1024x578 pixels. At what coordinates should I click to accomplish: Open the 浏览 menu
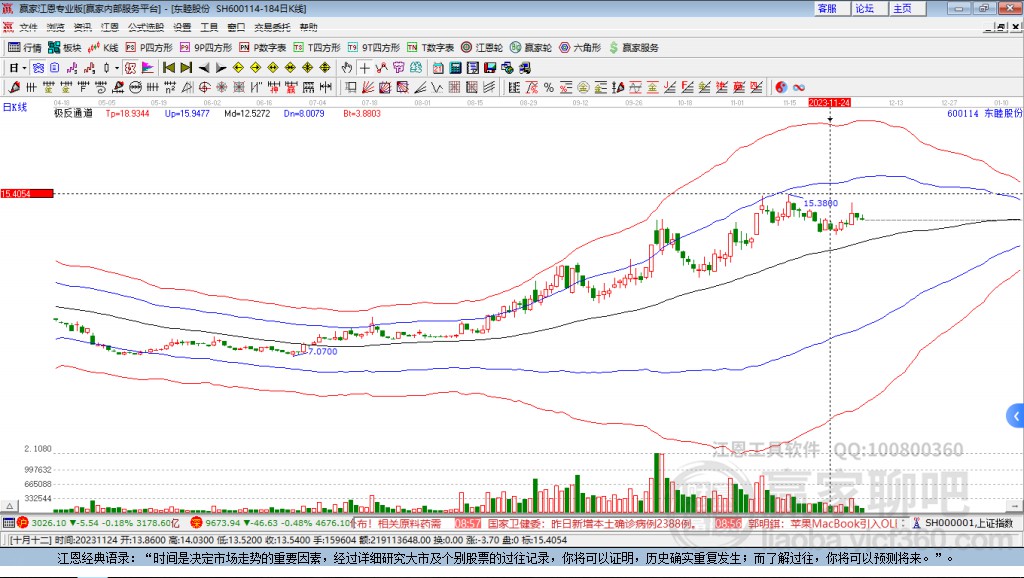pyautogui.click(x=56, y=27)
